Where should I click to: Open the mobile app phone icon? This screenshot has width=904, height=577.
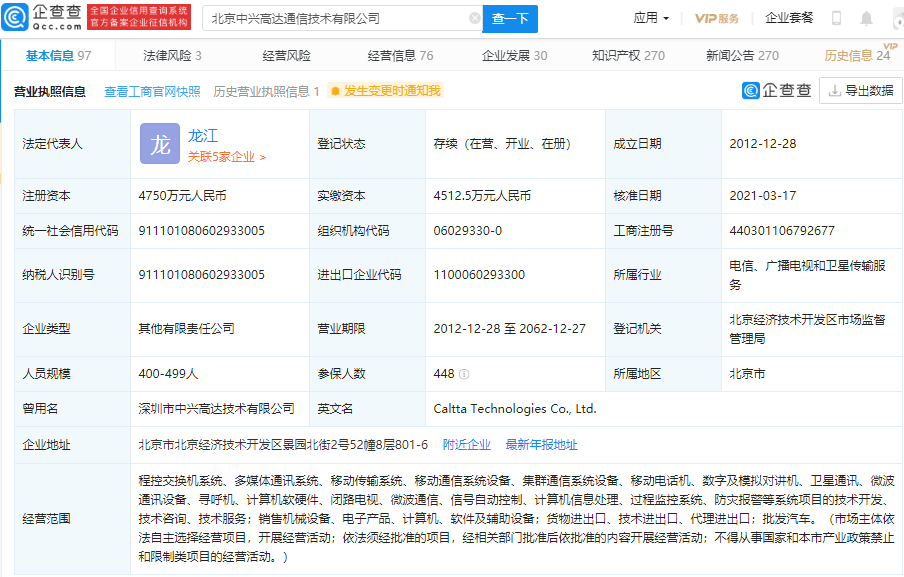tap(836, 18)
